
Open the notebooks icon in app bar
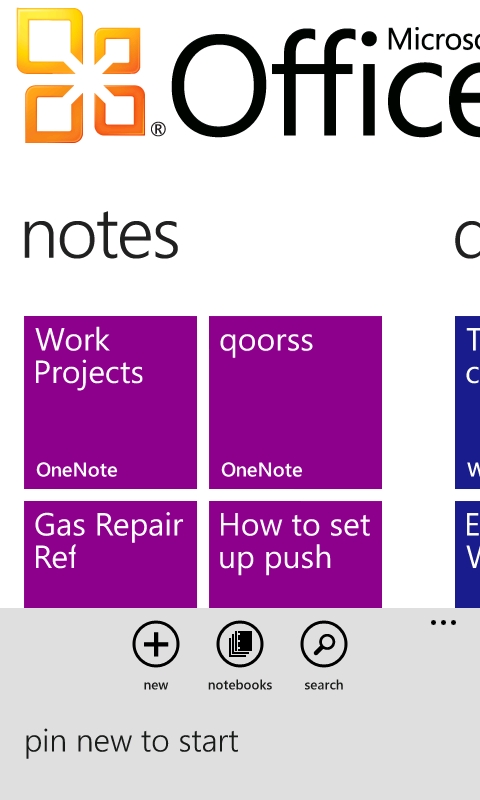coord(240,644)
